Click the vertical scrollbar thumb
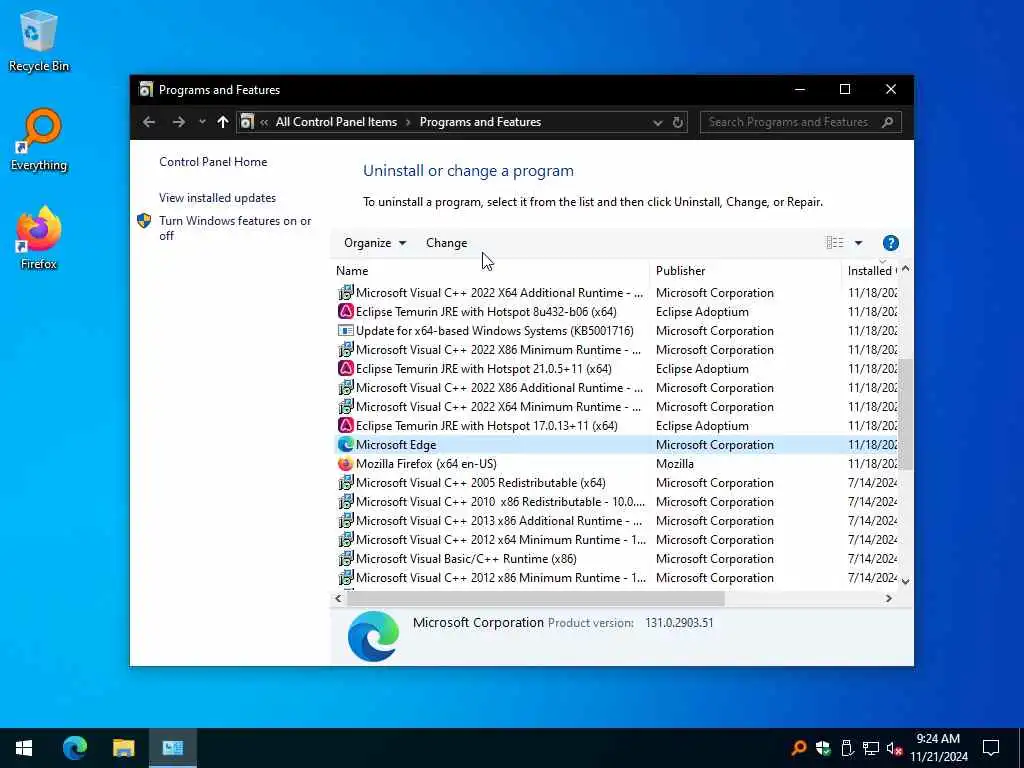This screenshot has width=1024, height=768. (x=905, y=414)
